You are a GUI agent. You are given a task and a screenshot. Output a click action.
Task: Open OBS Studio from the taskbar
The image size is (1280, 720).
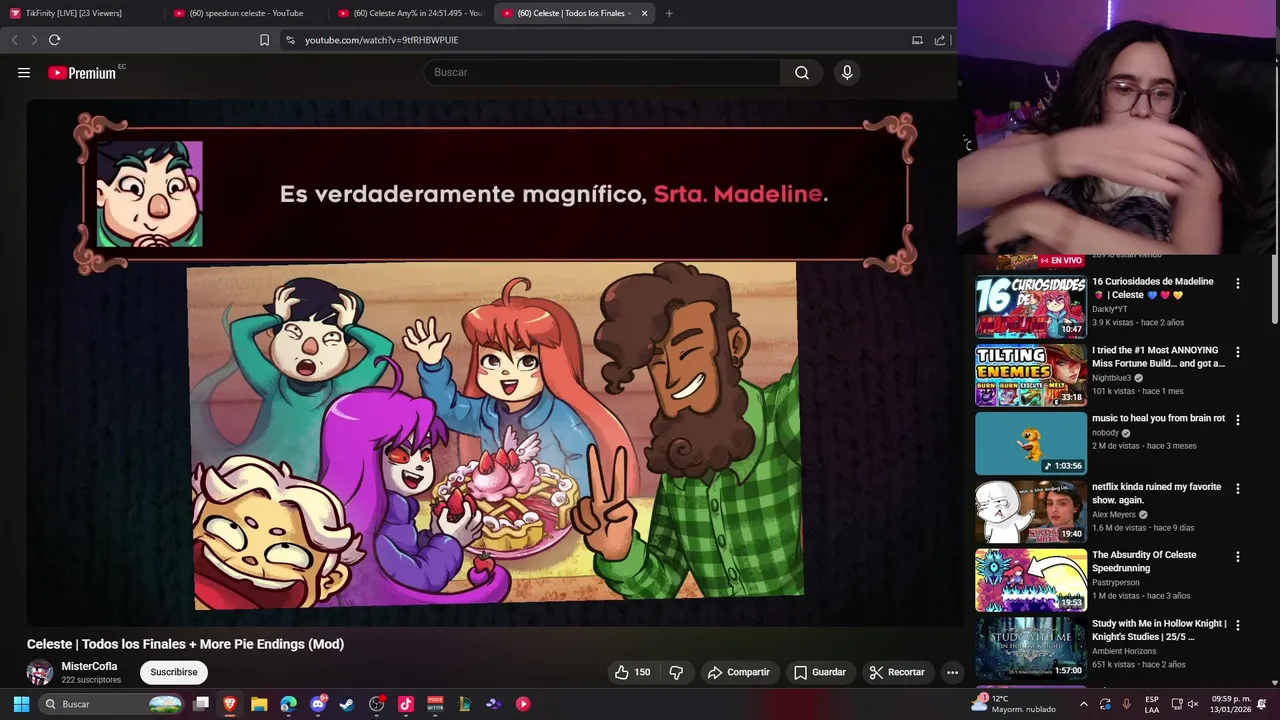(376, 704)
